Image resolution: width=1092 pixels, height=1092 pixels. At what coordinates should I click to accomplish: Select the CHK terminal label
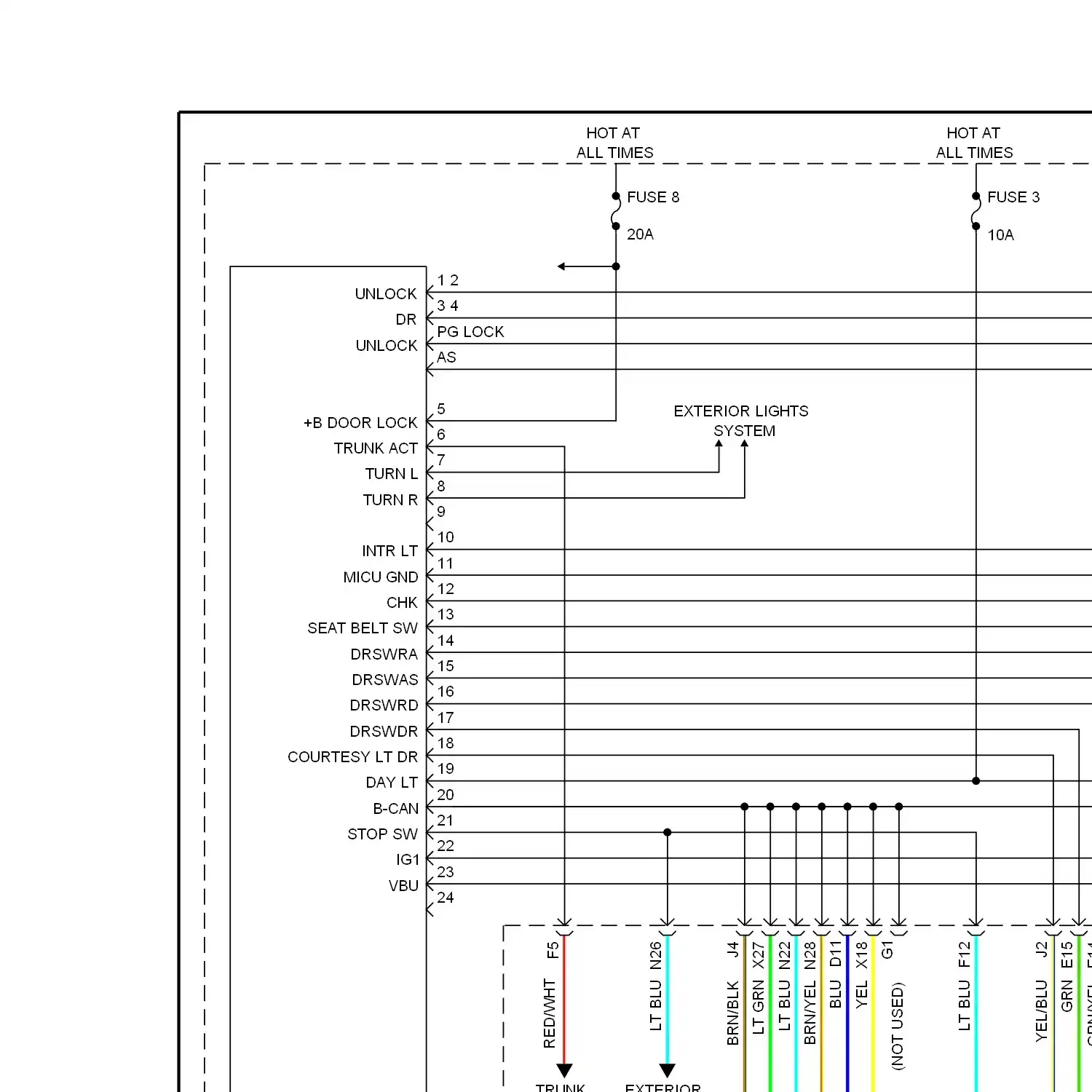pos(402,603)
